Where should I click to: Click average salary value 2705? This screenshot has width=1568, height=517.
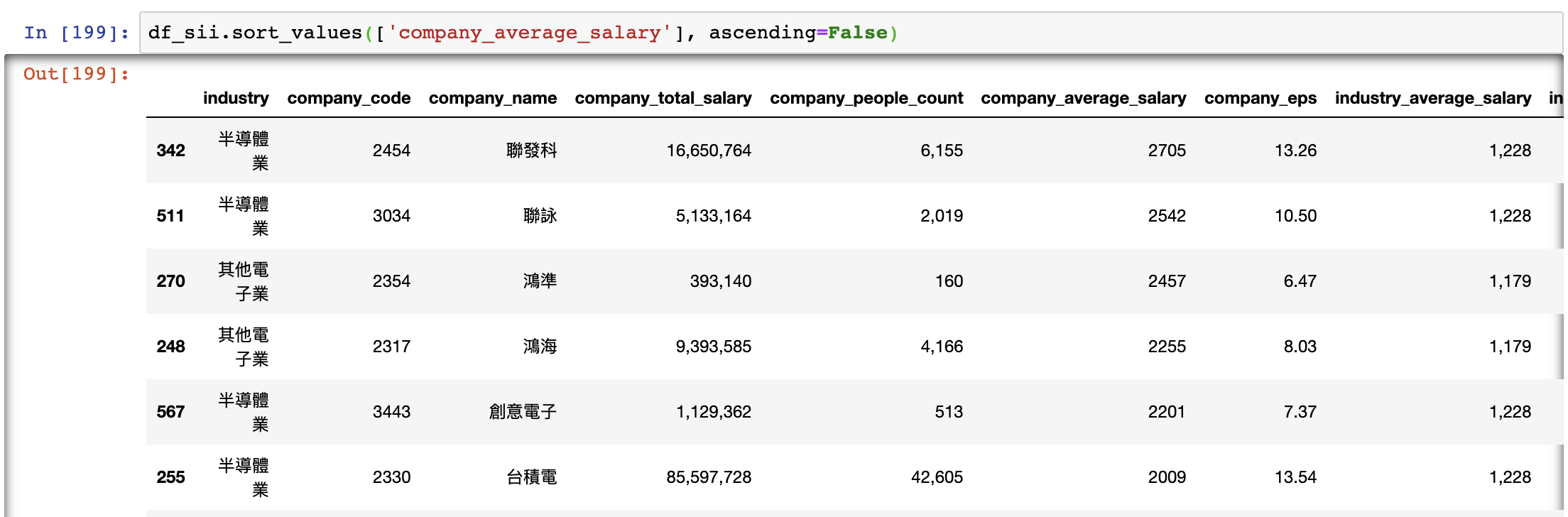(1167, 151)
